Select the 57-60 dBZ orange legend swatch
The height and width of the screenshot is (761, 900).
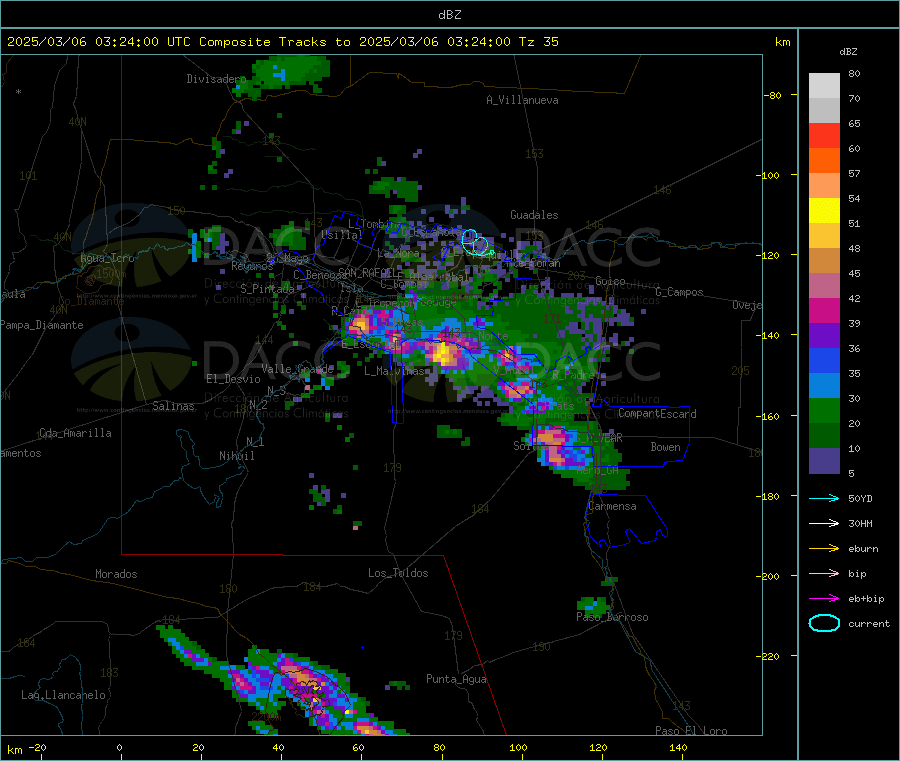click(x=824, y=161)
